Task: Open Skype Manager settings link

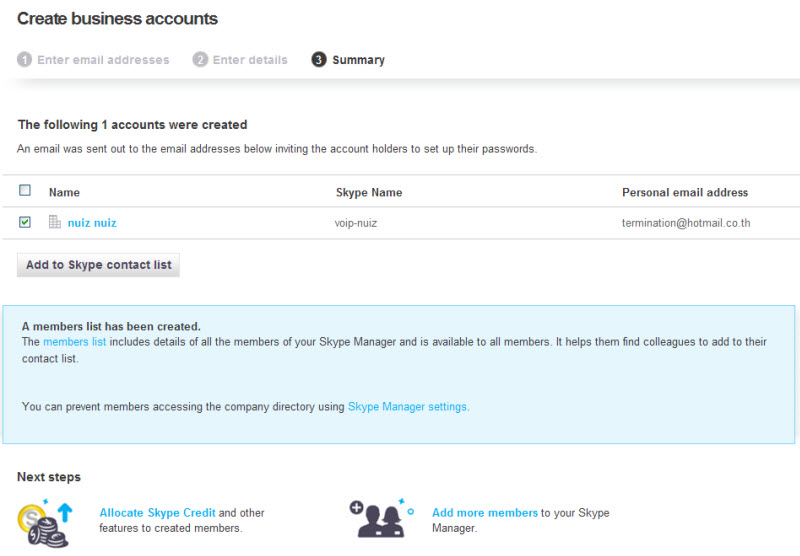Action: tap(407, 407)
